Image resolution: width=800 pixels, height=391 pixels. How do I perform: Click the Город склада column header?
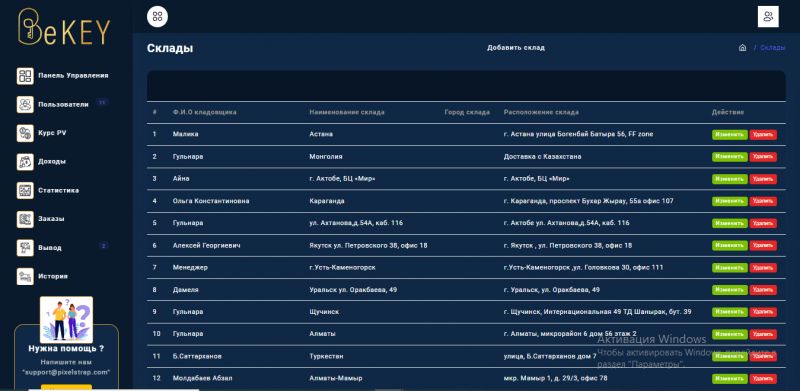(x=467, y=112)
